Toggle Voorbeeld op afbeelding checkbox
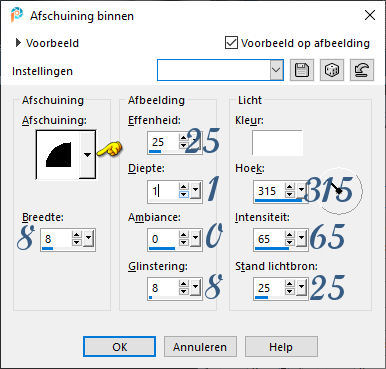The height and width of the screenshot is (369, 386). tap(231, 43)
